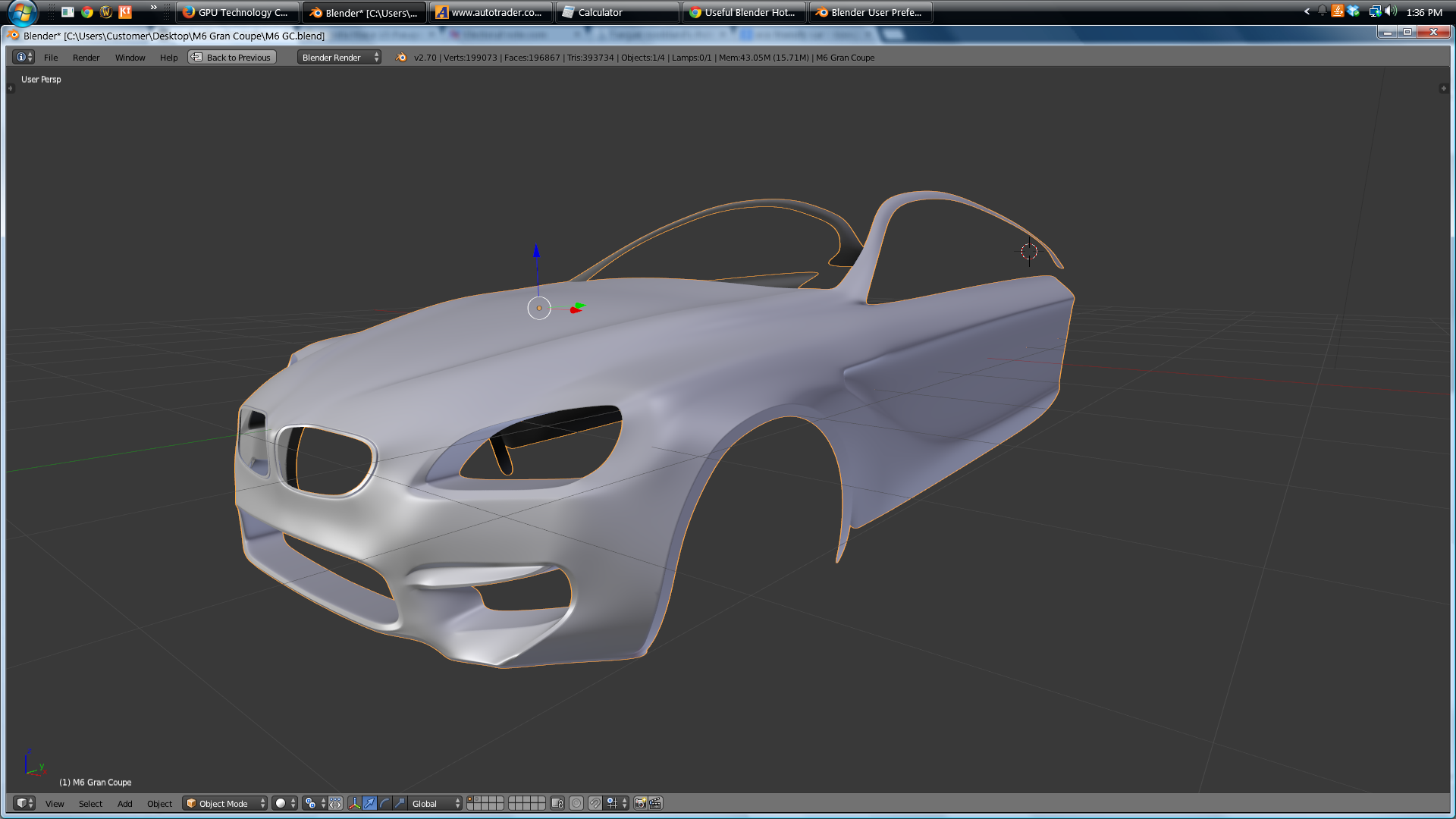Image resolution: width=1456 pixels, height=819 pixels.
Task: Switch to the Blender taskbar window
Action: [x=365, y=12]
